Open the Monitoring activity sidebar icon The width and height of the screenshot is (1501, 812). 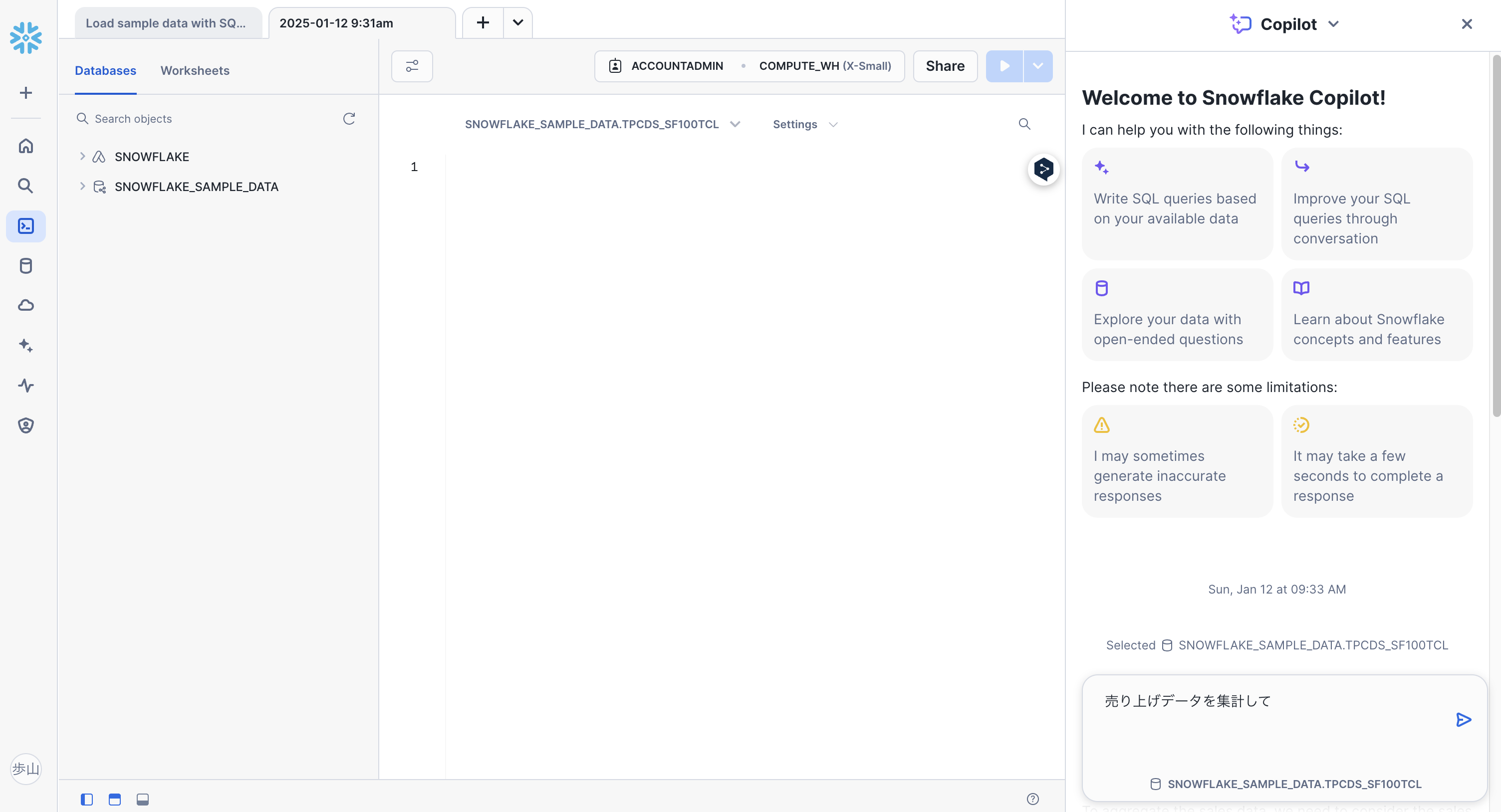pos(25,385)
